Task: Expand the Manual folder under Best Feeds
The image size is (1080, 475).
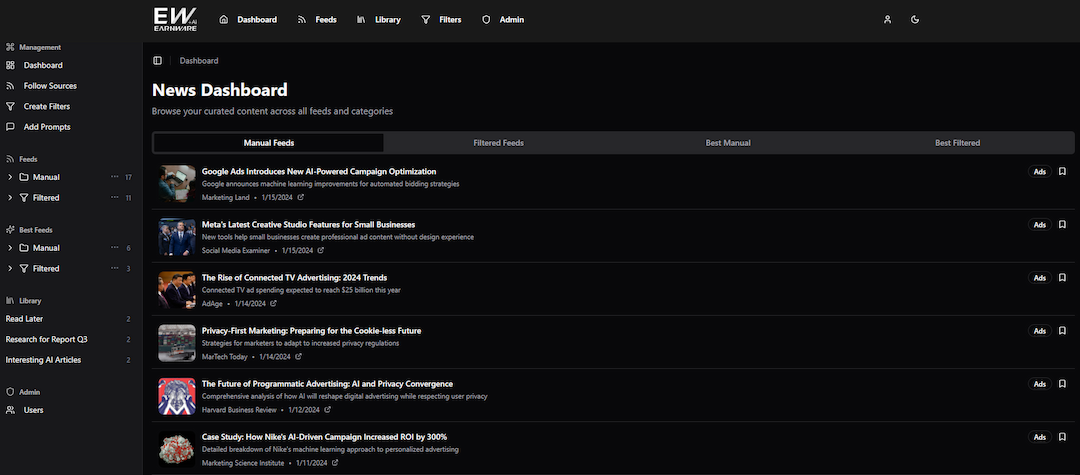Action: tap(10, 248)
